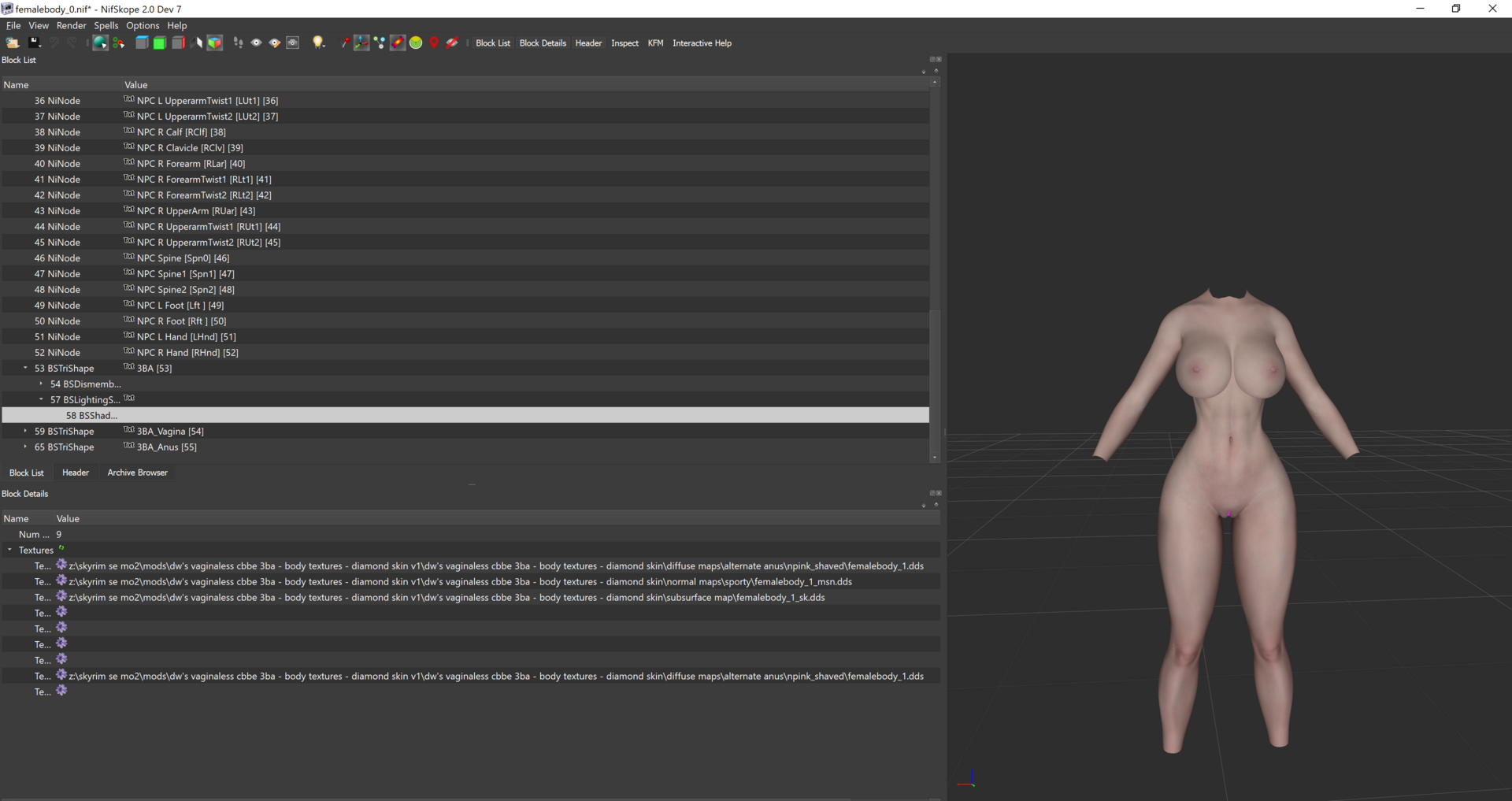Expand the 59 BSTriShape node
The image size is (1512, 801).
coord(25,431)
